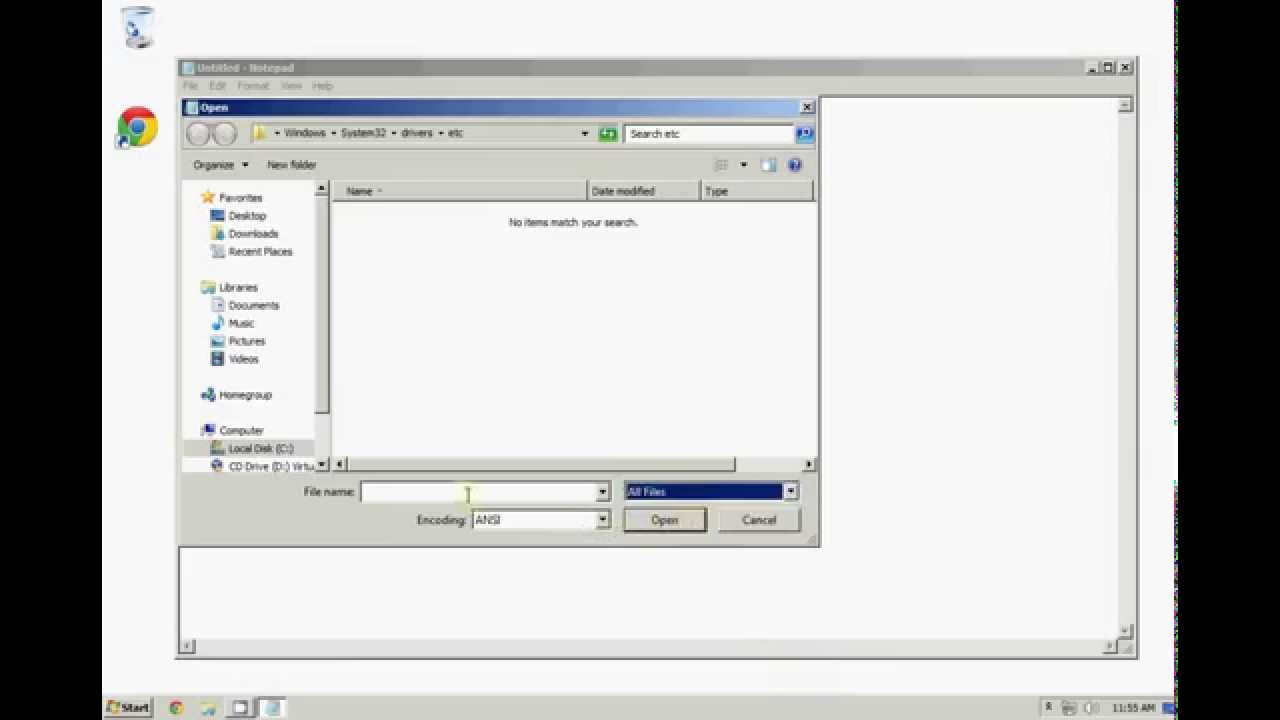Screen dimensions: 1280x720
Task: Sort by the Type column header
Action: (757, 191)
